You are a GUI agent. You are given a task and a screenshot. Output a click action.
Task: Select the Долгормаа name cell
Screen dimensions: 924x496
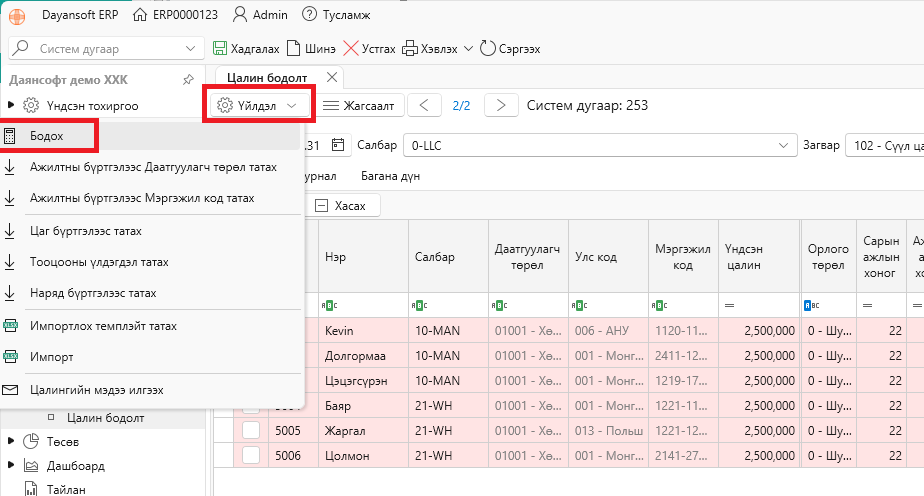coord(363,356)
